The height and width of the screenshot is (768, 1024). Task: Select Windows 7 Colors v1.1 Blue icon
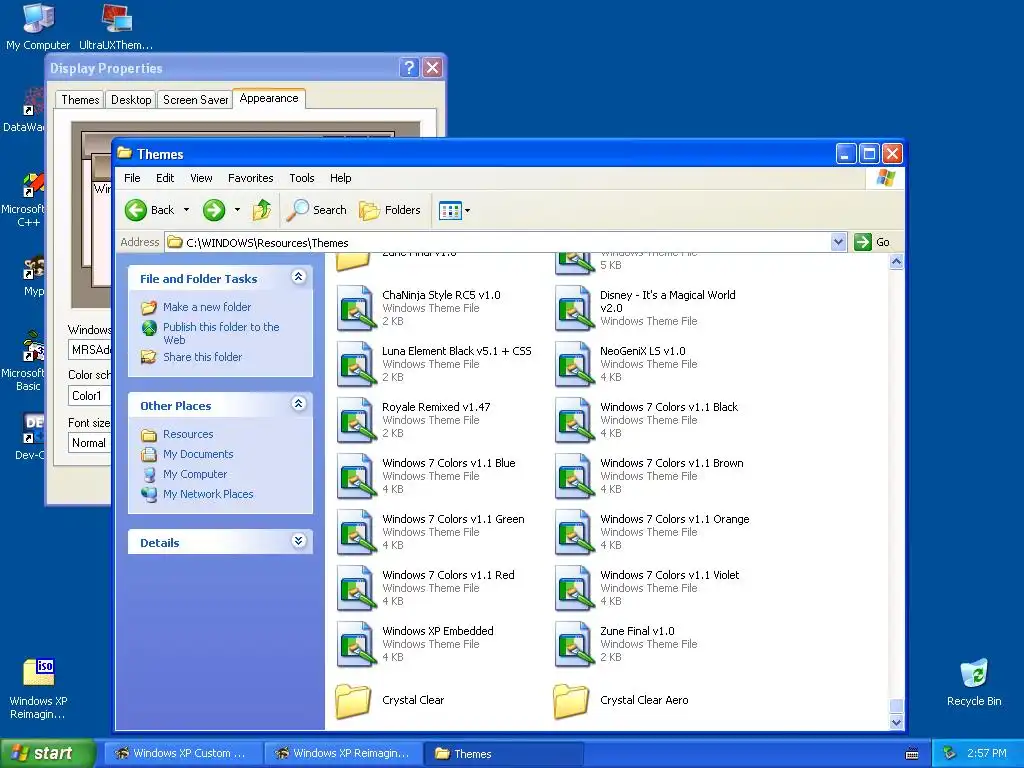357,477
